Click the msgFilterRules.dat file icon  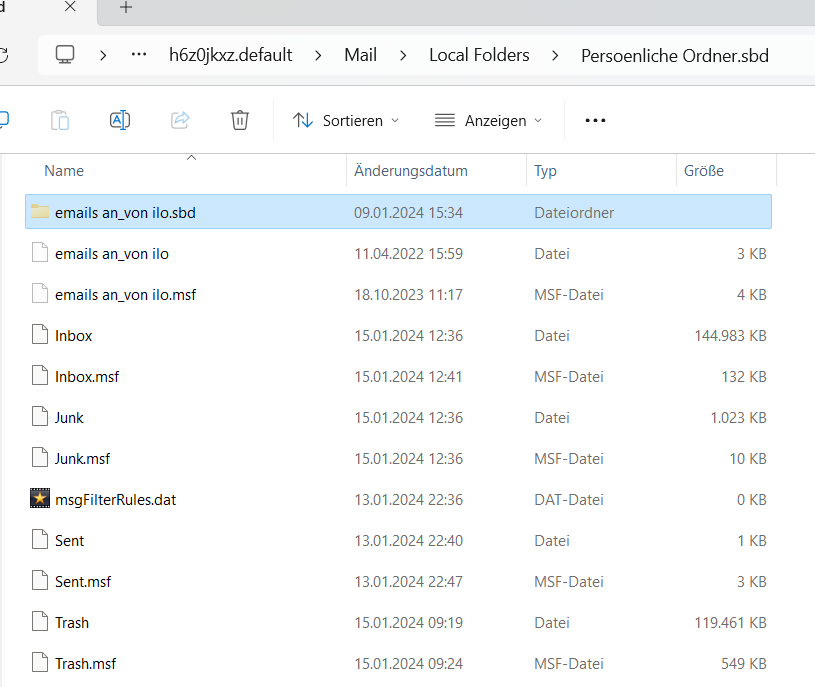click(x=40, y=499)
